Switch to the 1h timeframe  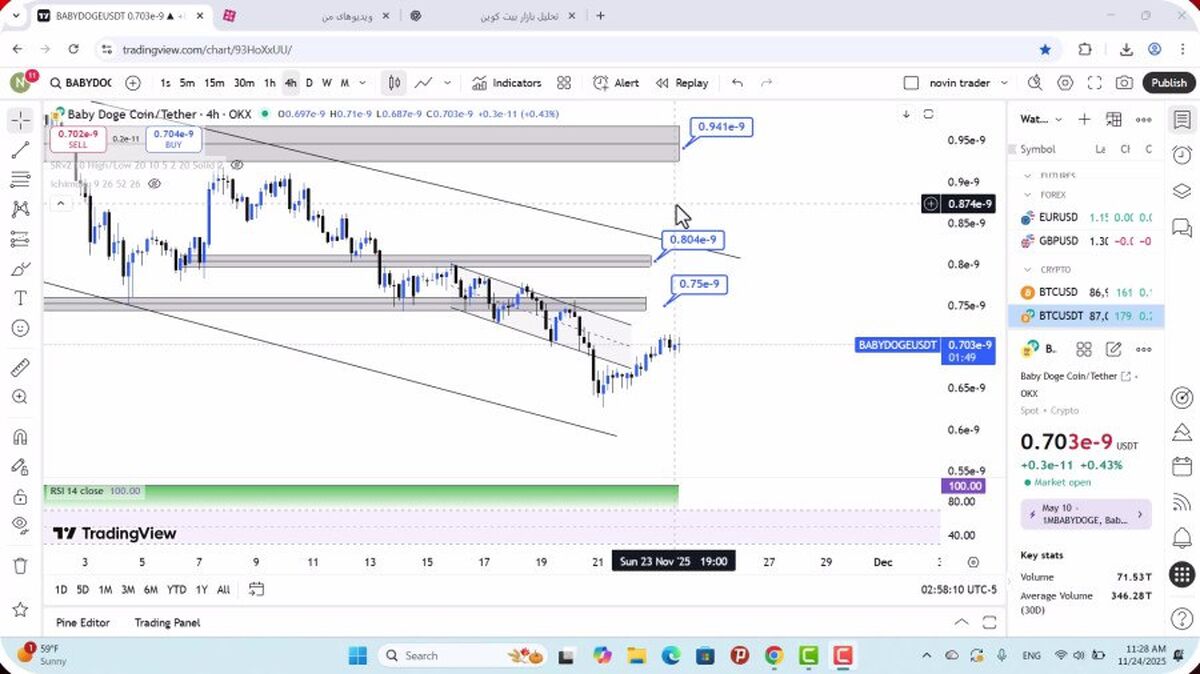point(270,83)
